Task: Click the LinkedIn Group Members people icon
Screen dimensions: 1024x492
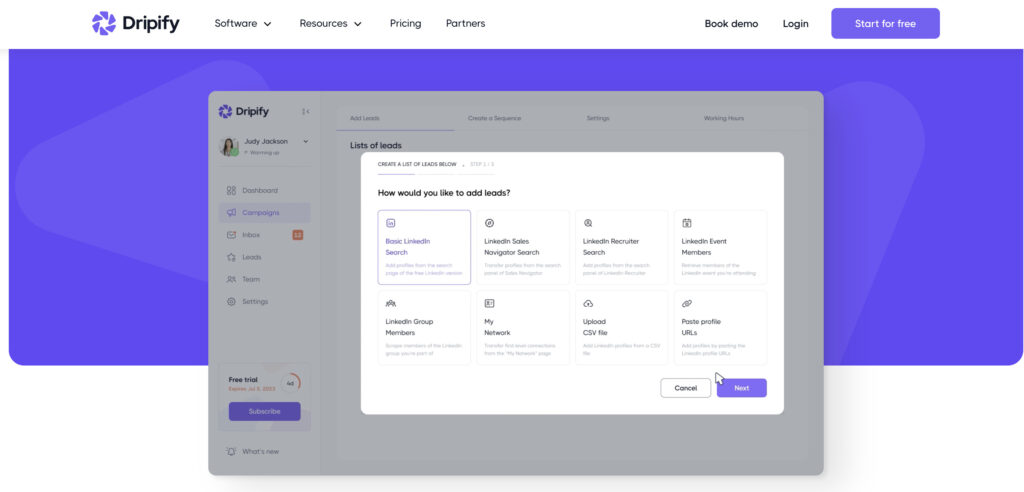Action: pos(391,304)
